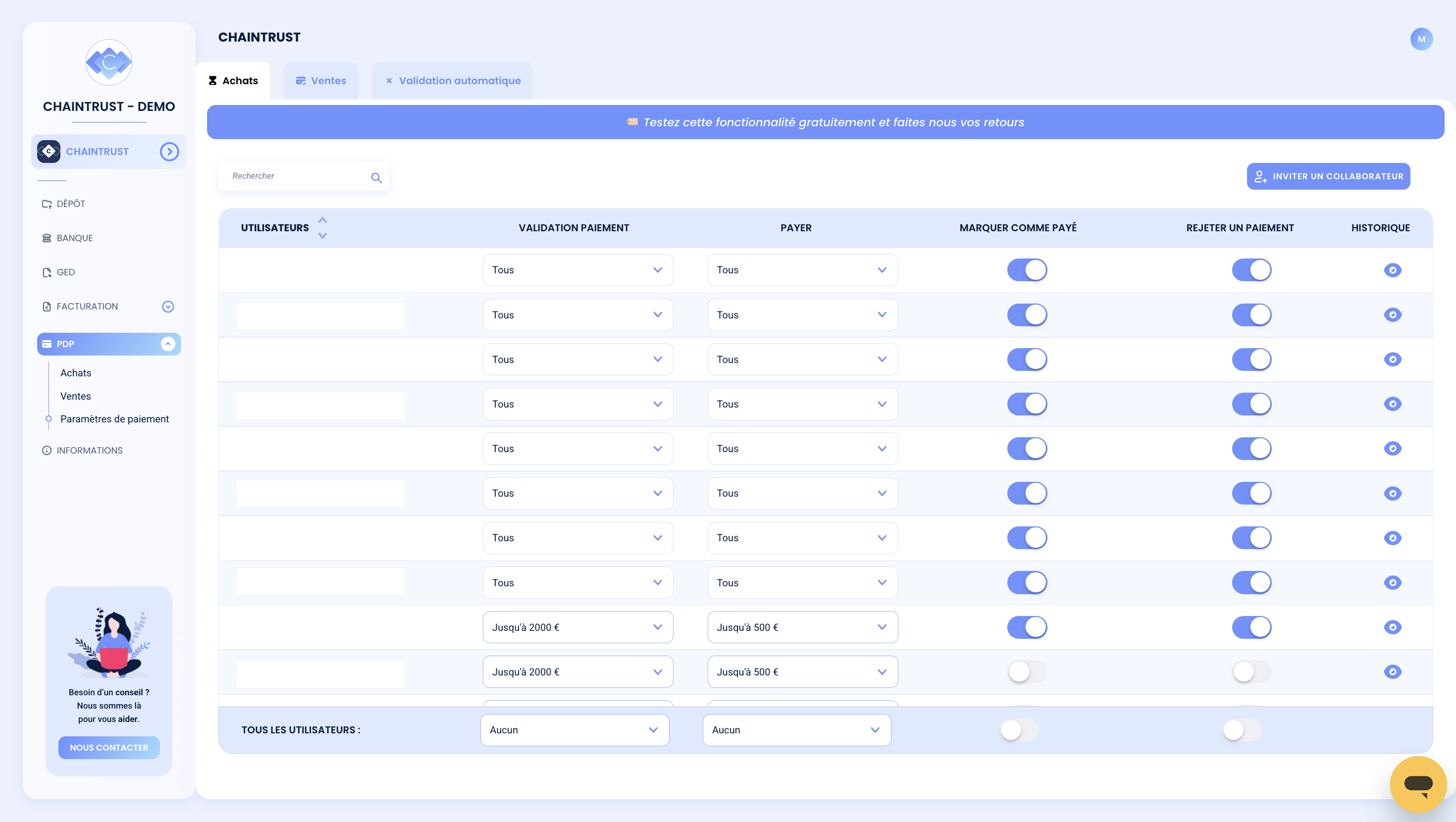This screenshot has width=1456, height=822.
Task: Open the user avatar M menu
Action: click(1421, 39)
